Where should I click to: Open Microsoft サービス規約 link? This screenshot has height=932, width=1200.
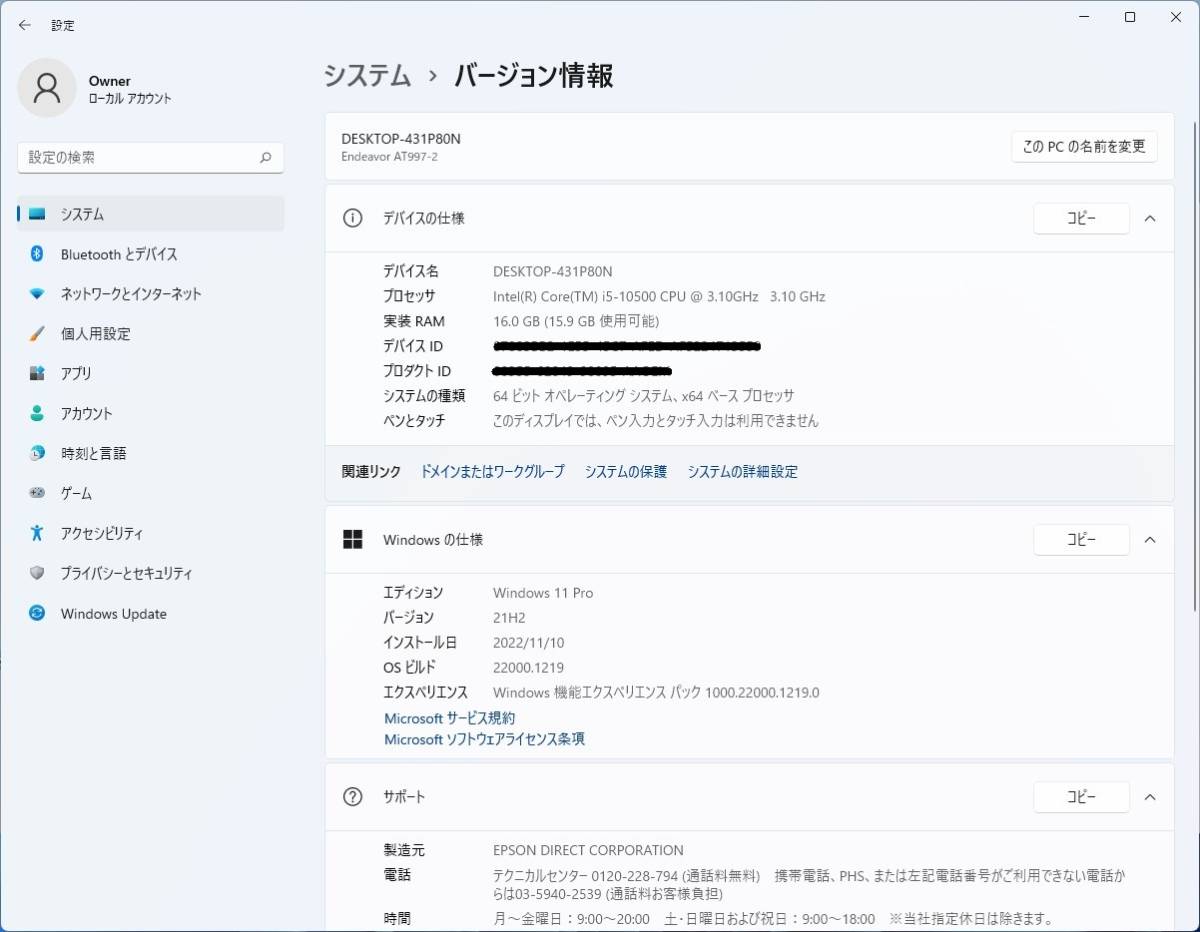450,718
